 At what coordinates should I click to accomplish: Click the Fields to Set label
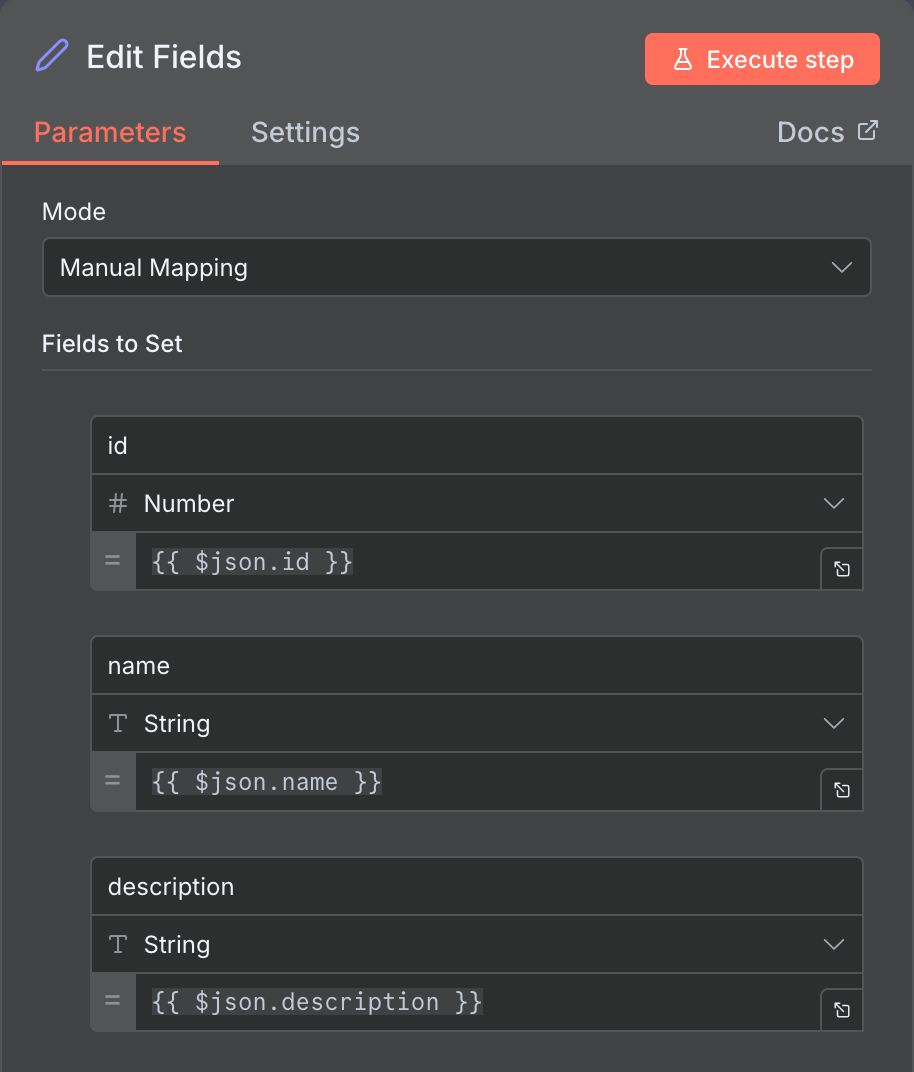[112, 343]
